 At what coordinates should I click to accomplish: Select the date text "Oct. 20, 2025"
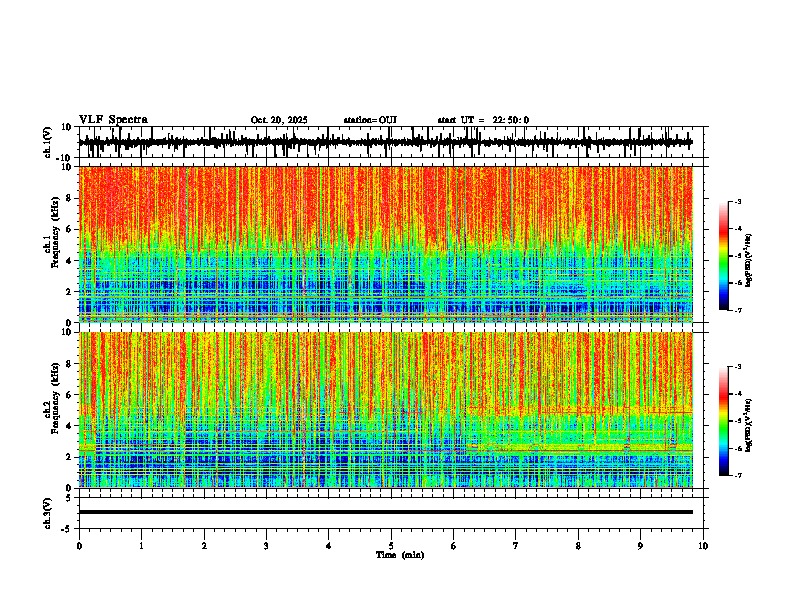click(279, 120)
